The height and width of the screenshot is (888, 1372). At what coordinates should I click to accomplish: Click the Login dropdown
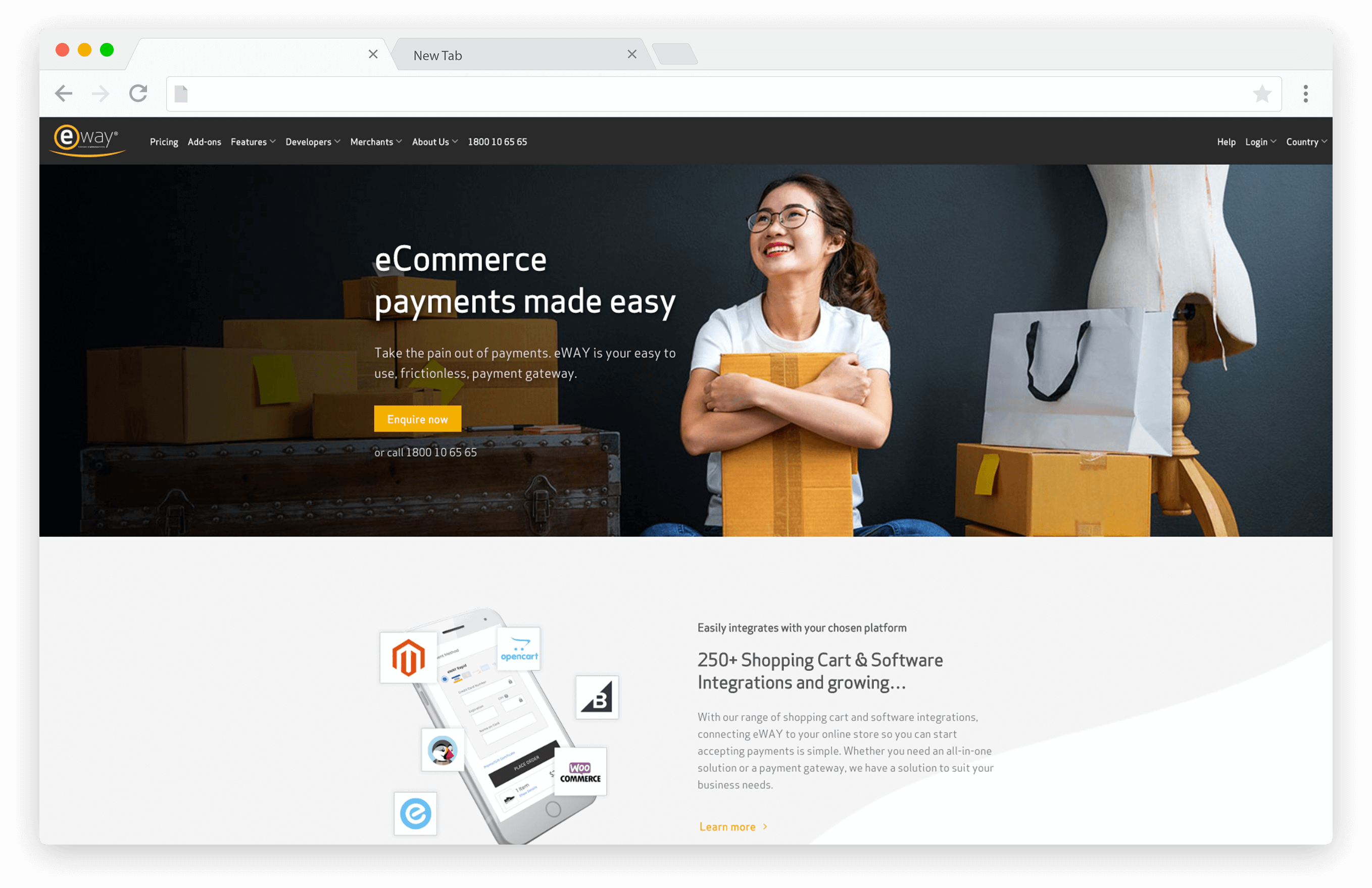pyautogui.click(x=1261, y=141)
